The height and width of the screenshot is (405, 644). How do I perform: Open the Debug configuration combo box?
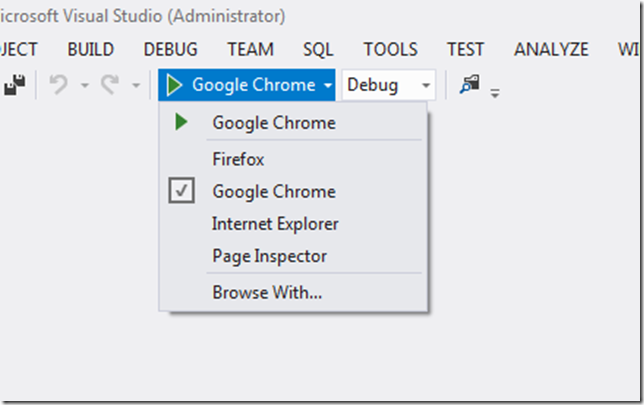[x=389, y=86]
